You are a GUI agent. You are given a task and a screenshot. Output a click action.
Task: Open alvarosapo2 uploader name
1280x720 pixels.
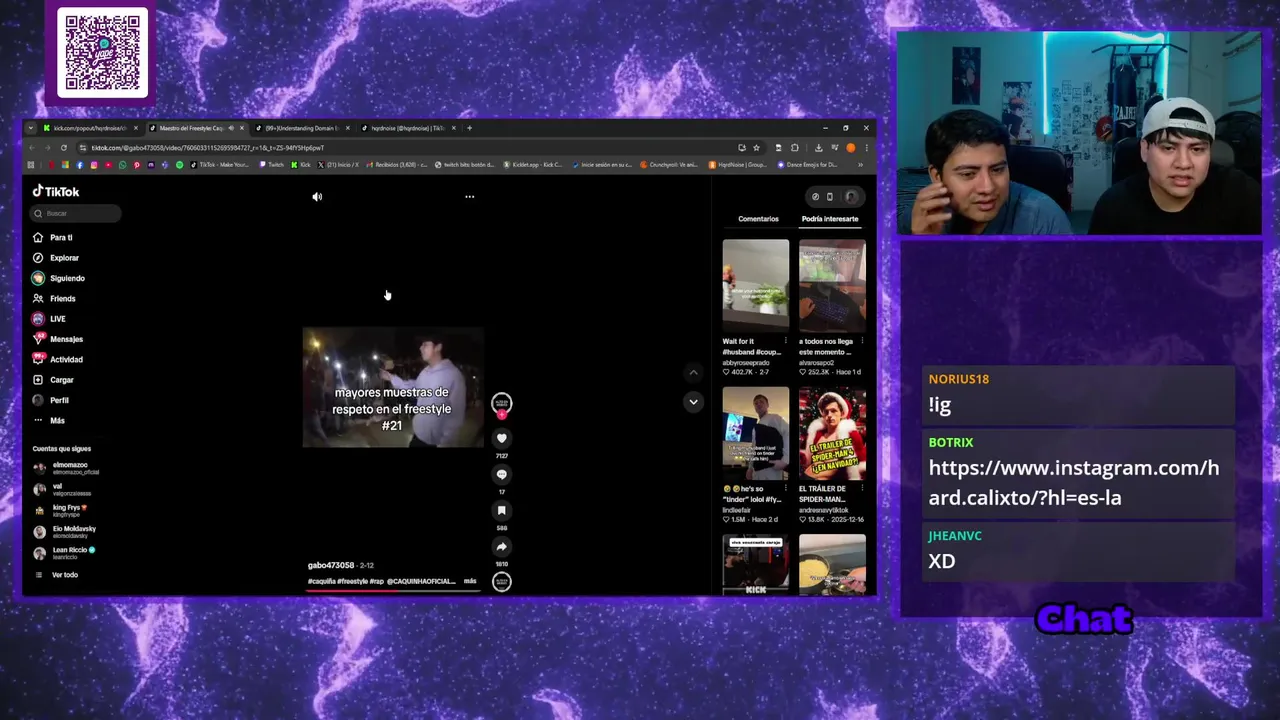point(817,363)
